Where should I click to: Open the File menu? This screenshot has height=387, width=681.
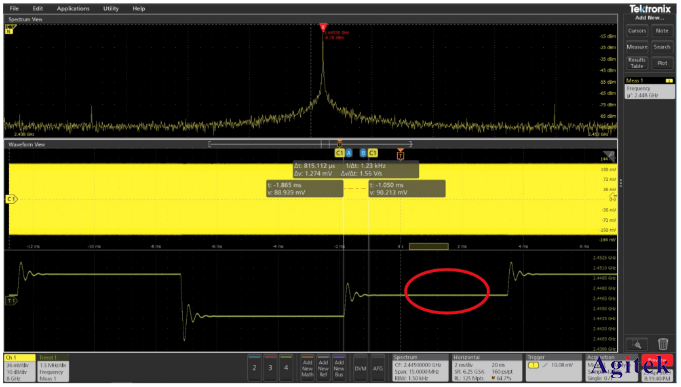coord(14,8)
